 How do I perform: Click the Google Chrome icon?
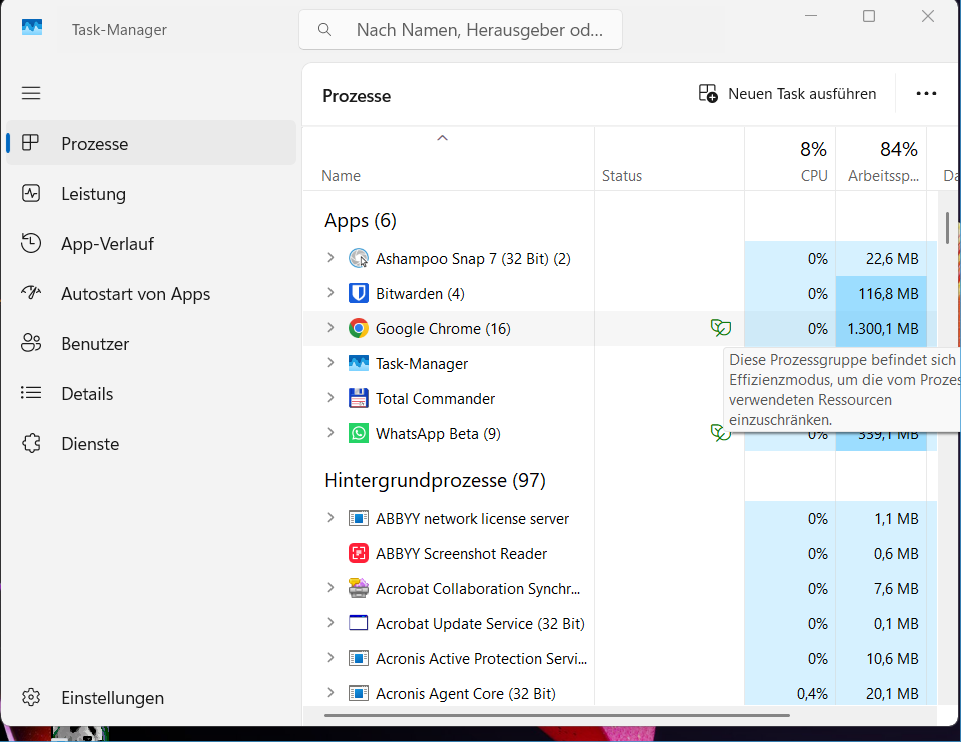click(x=359, y=328)
